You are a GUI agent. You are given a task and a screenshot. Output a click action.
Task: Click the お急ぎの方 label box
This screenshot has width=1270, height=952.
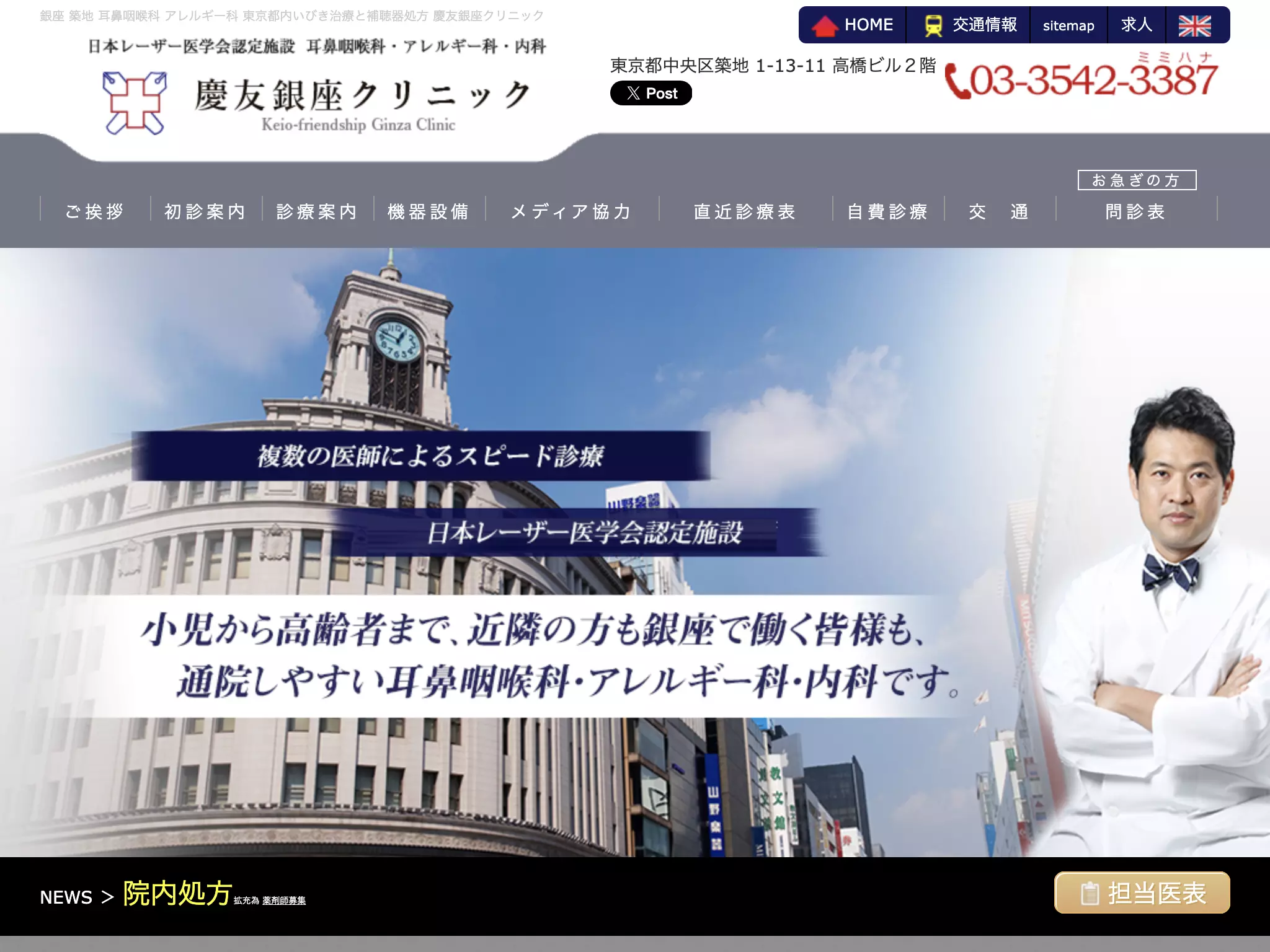[1137, 180]
